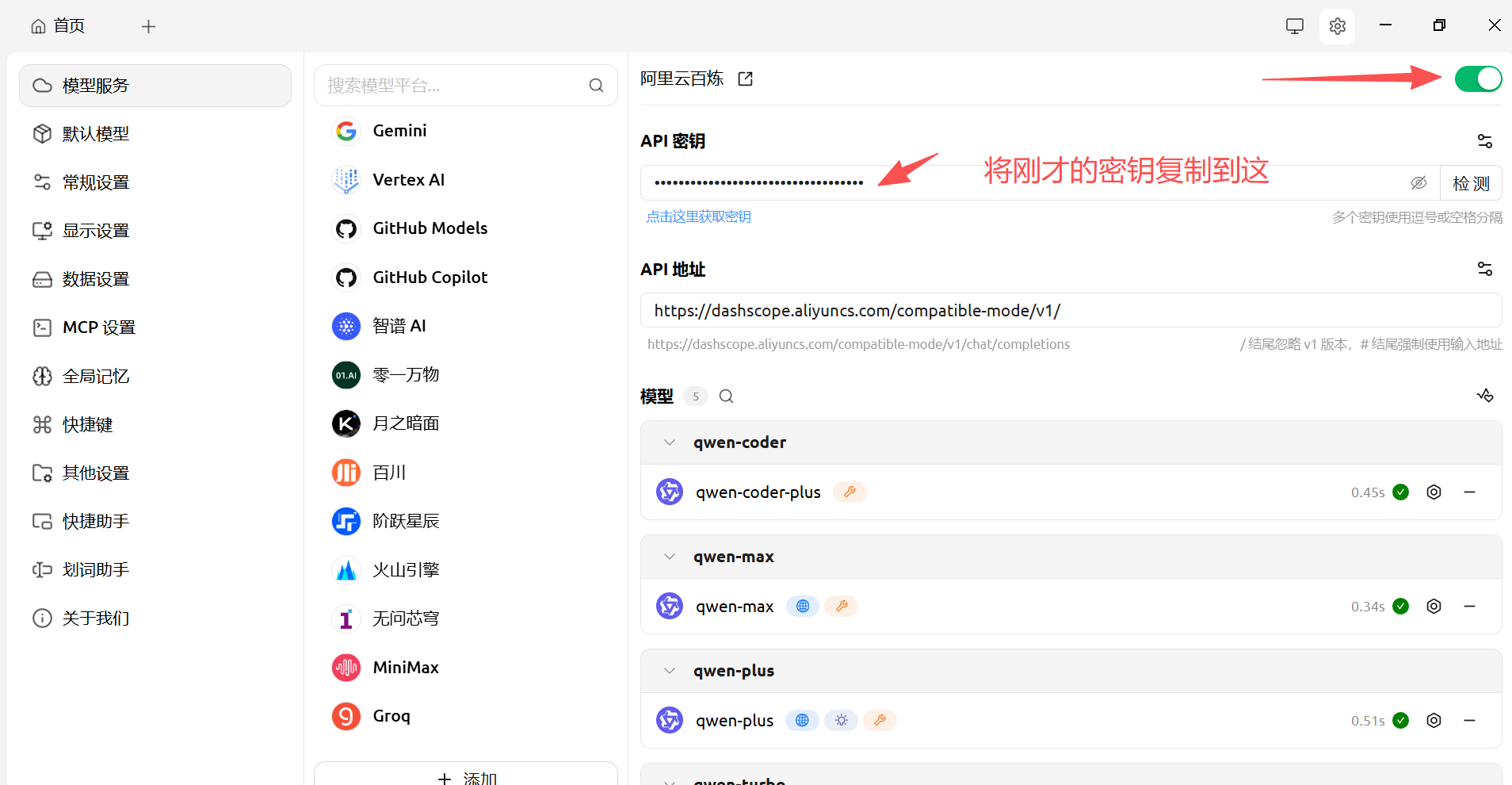Click the 添加 provider button
Screen dimensions: 1512x785
tap(466, 775)
